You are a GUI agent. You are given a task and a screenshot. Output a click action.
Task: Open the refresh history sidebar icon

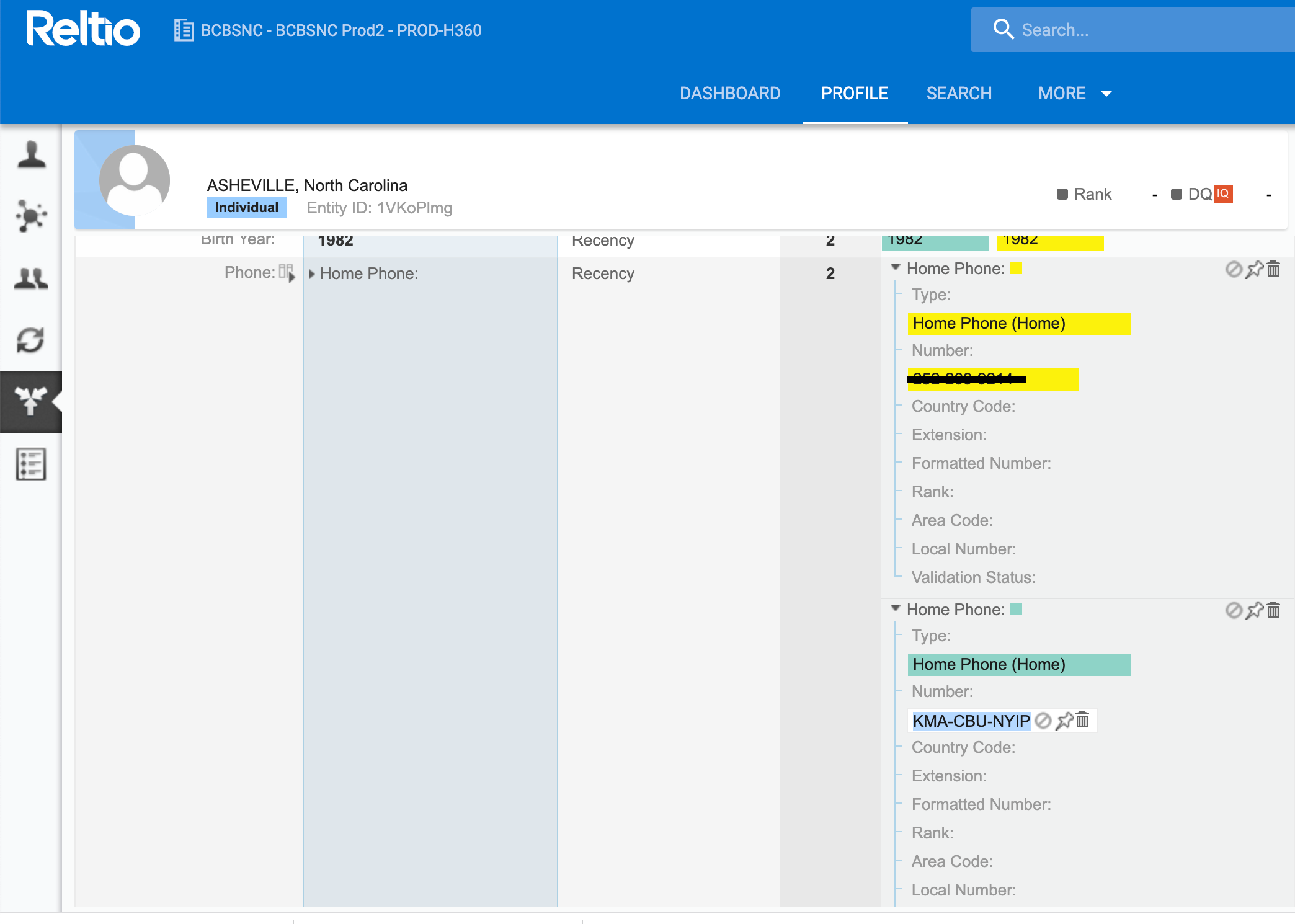tap(31, 340)
